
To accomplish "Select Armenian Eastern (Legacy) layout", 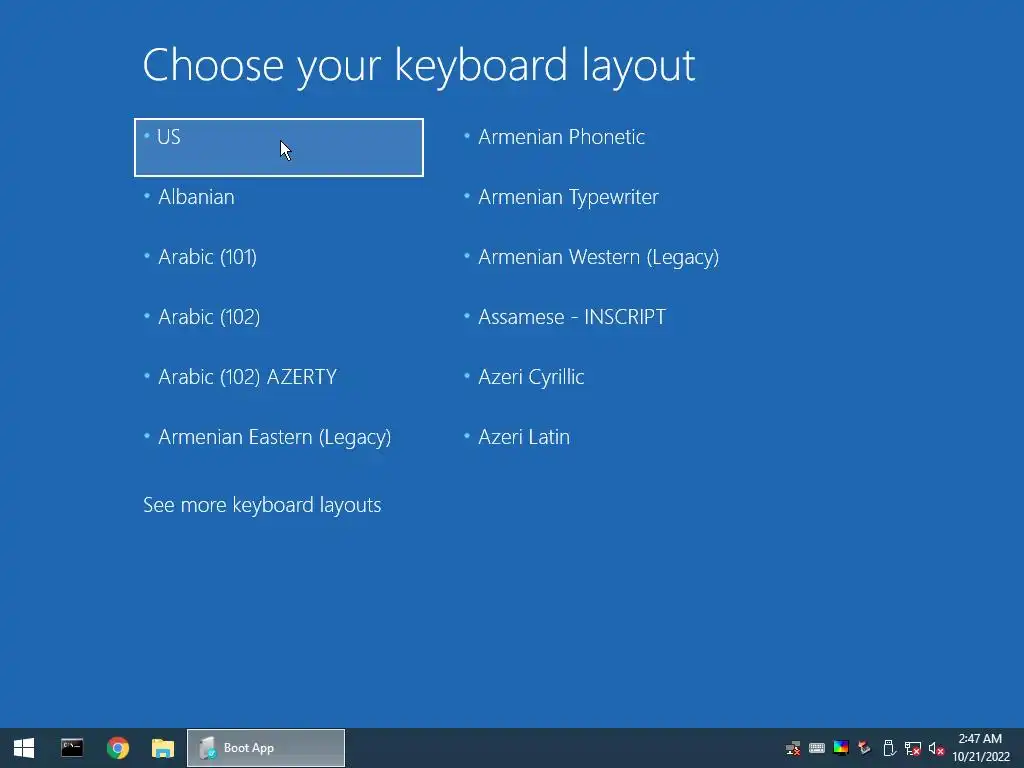I will (x=274, y=438).
